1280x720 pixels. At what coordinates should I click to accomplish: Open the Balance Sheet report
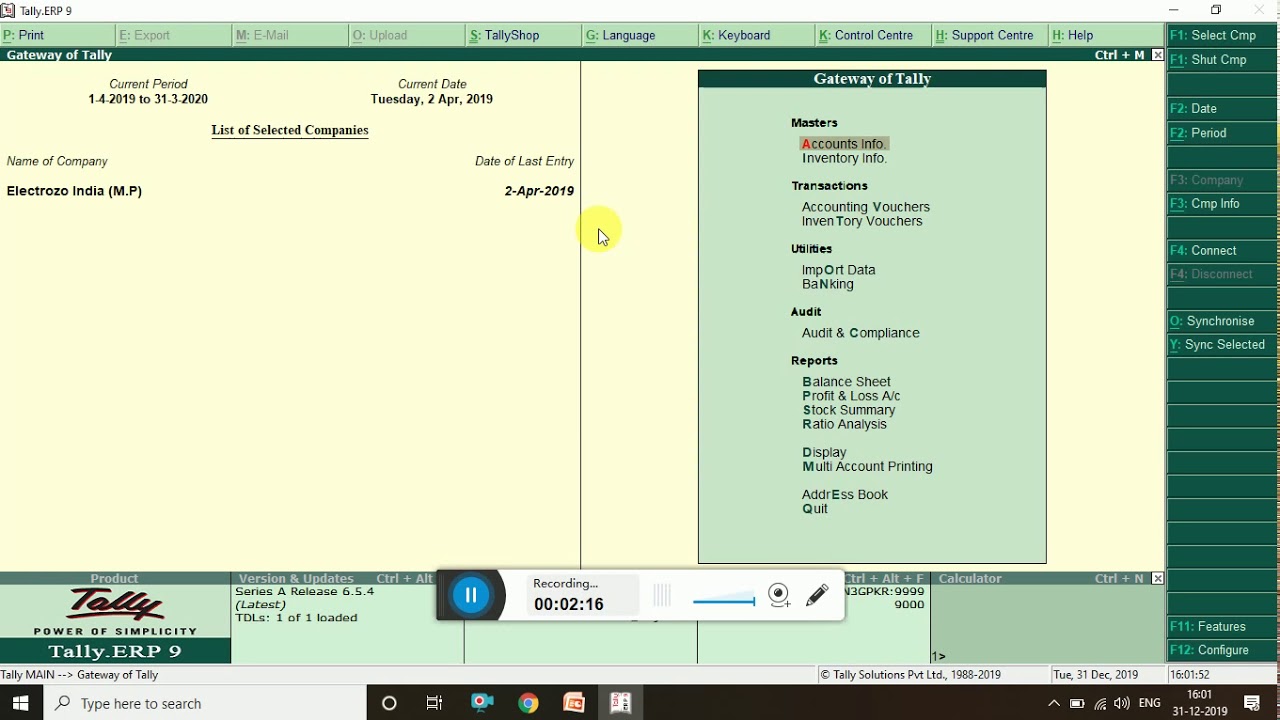[x=846, y=382]
